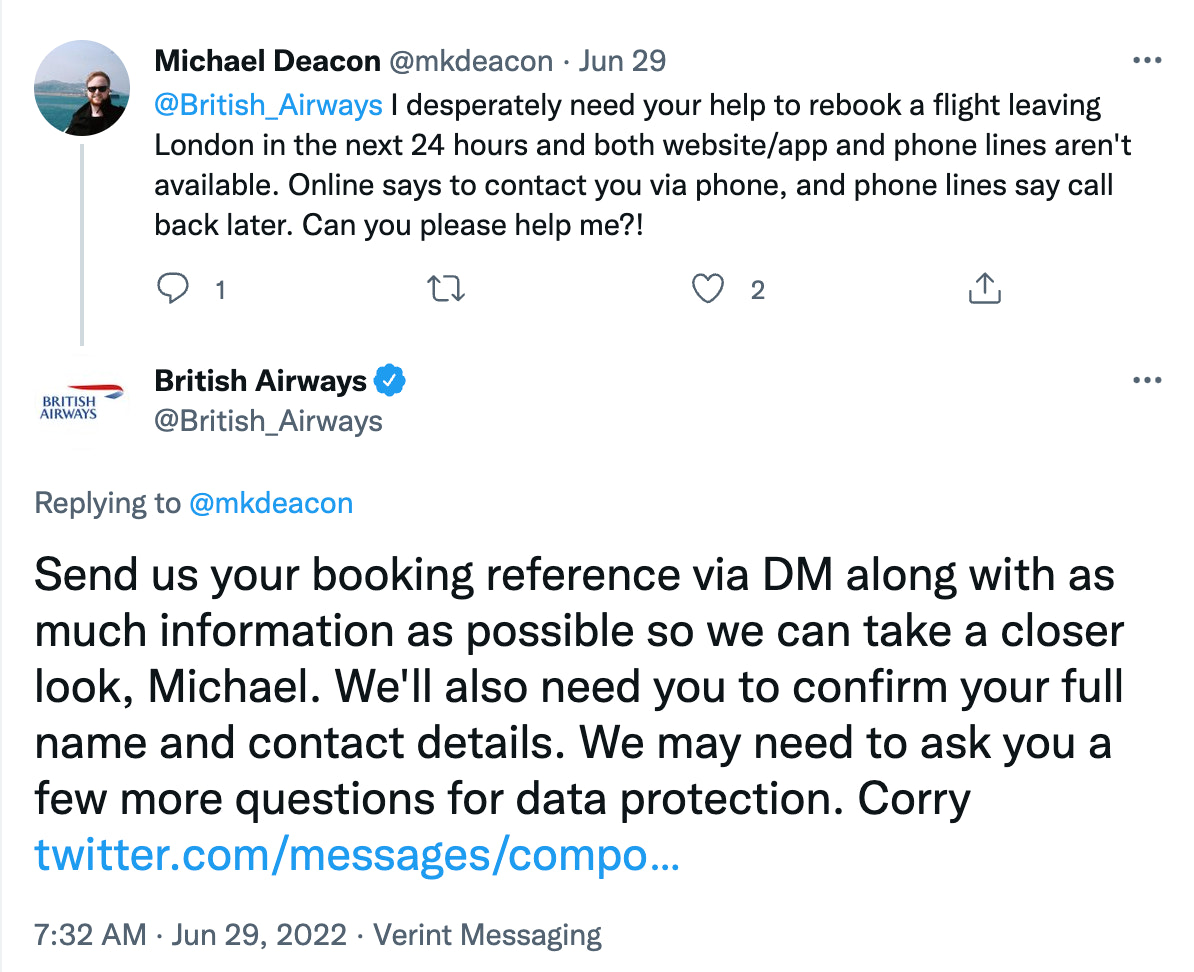Viewport: 1194px width, 972px height.
Task: Open the three-dot menu on British Airways reply
Action: click(x=1147, y=379)
